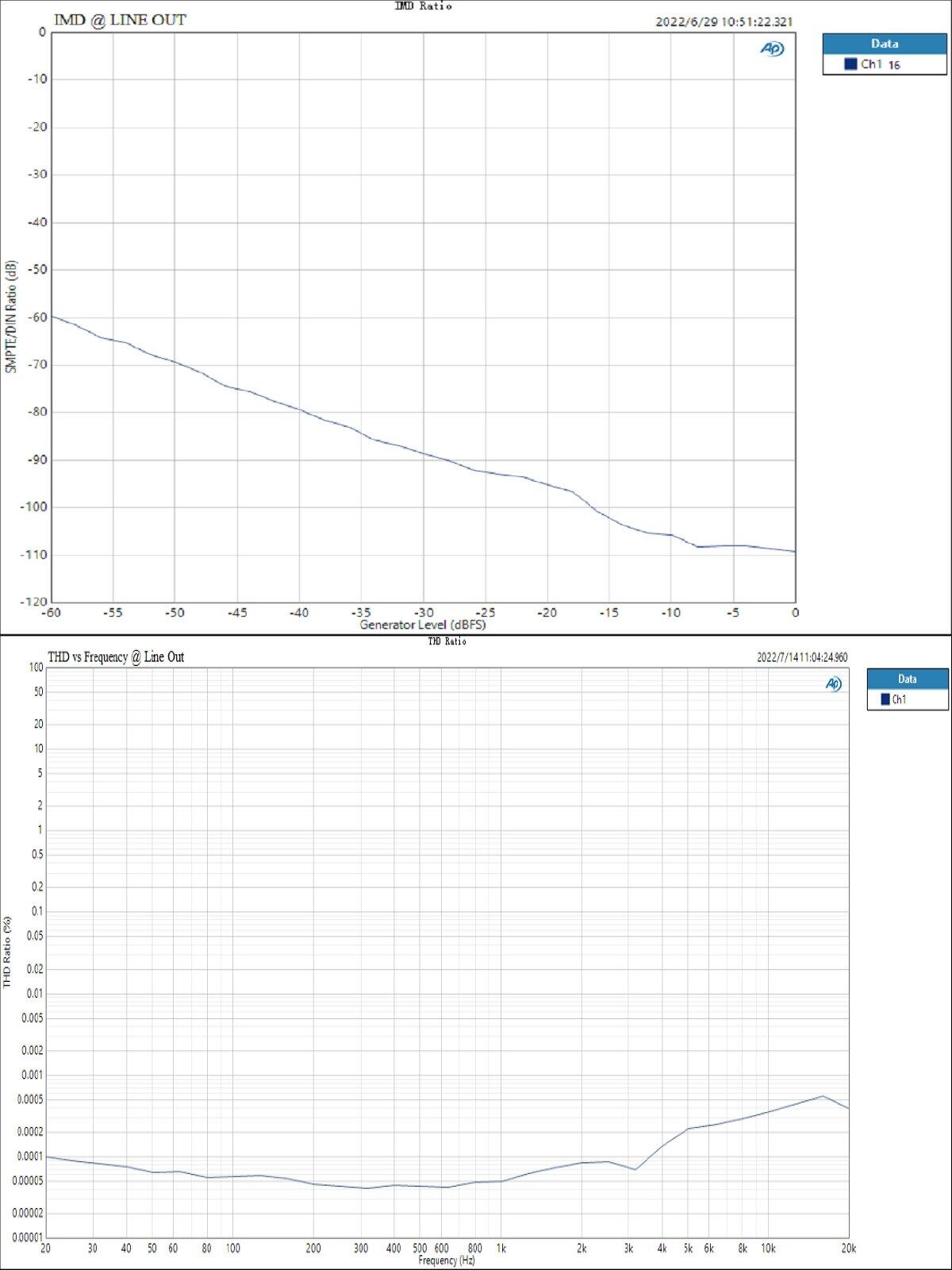This screenshot has width=952, height=1270.
Task: Click the 'IMD @ LINE OUT' graph title
Action: pyautogui.click(x=120, y=20)
